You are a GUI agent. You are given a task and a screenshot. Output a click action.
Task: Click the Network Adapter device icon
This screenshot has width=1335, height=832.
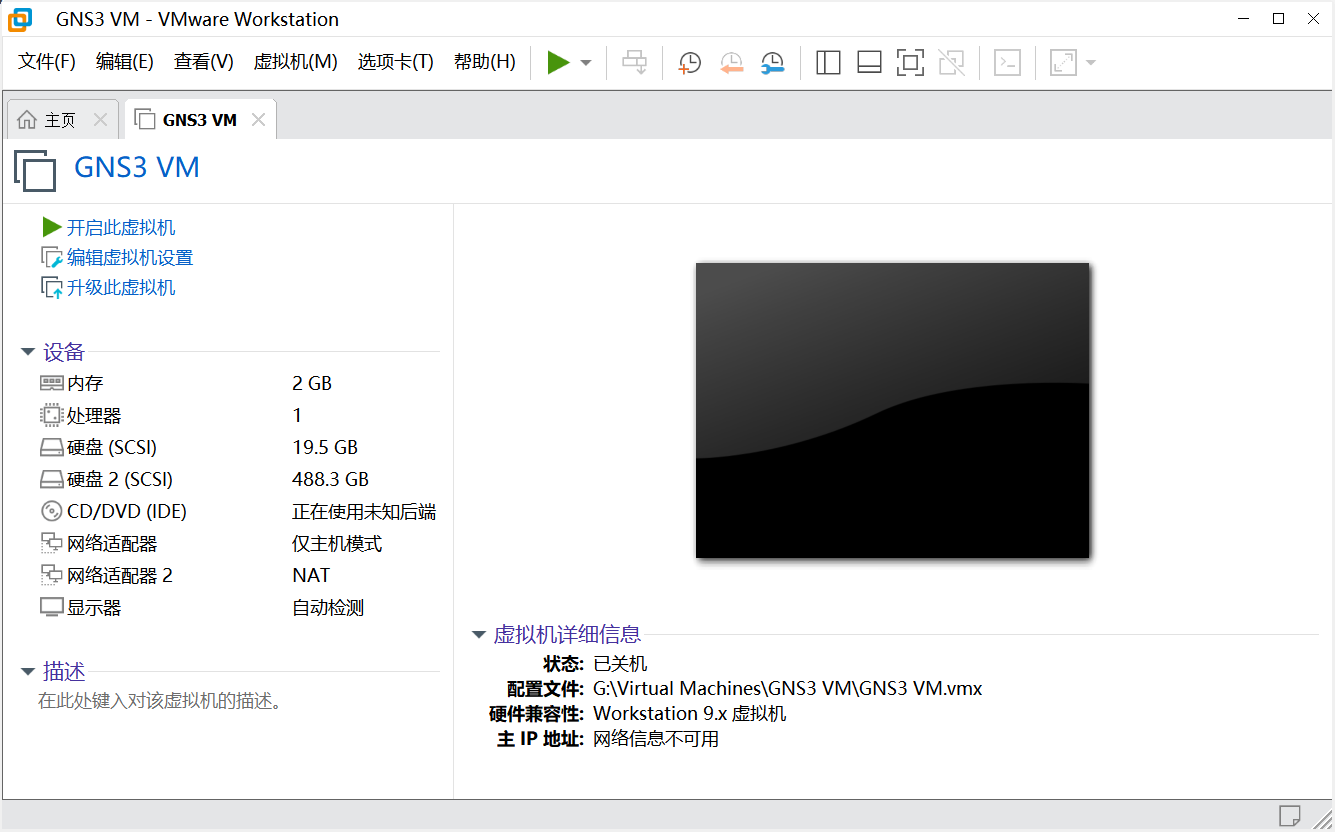(x=51, y=543)
